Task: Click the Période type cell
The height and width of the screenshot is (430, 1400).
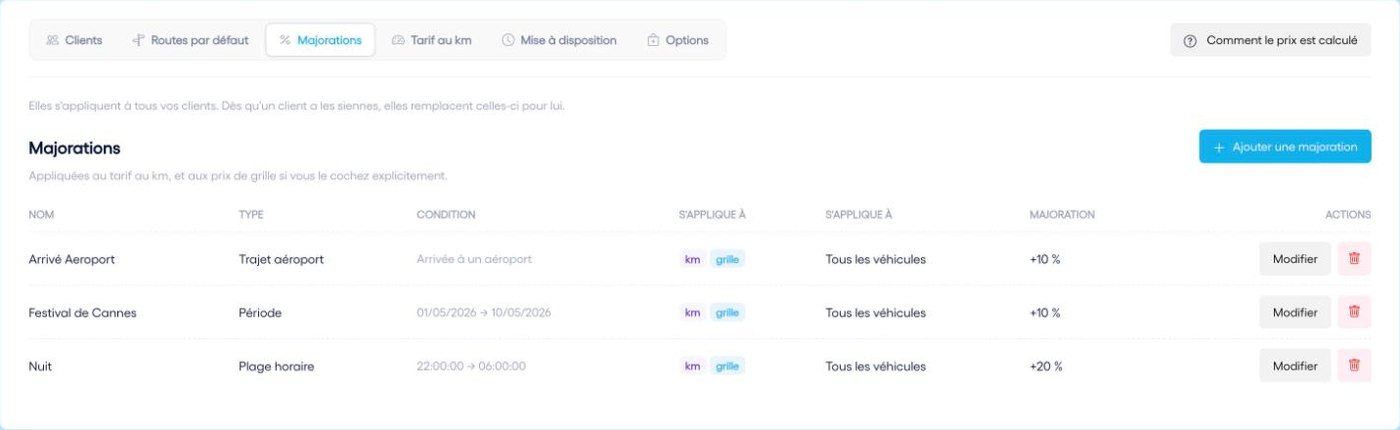Action: 260,312
